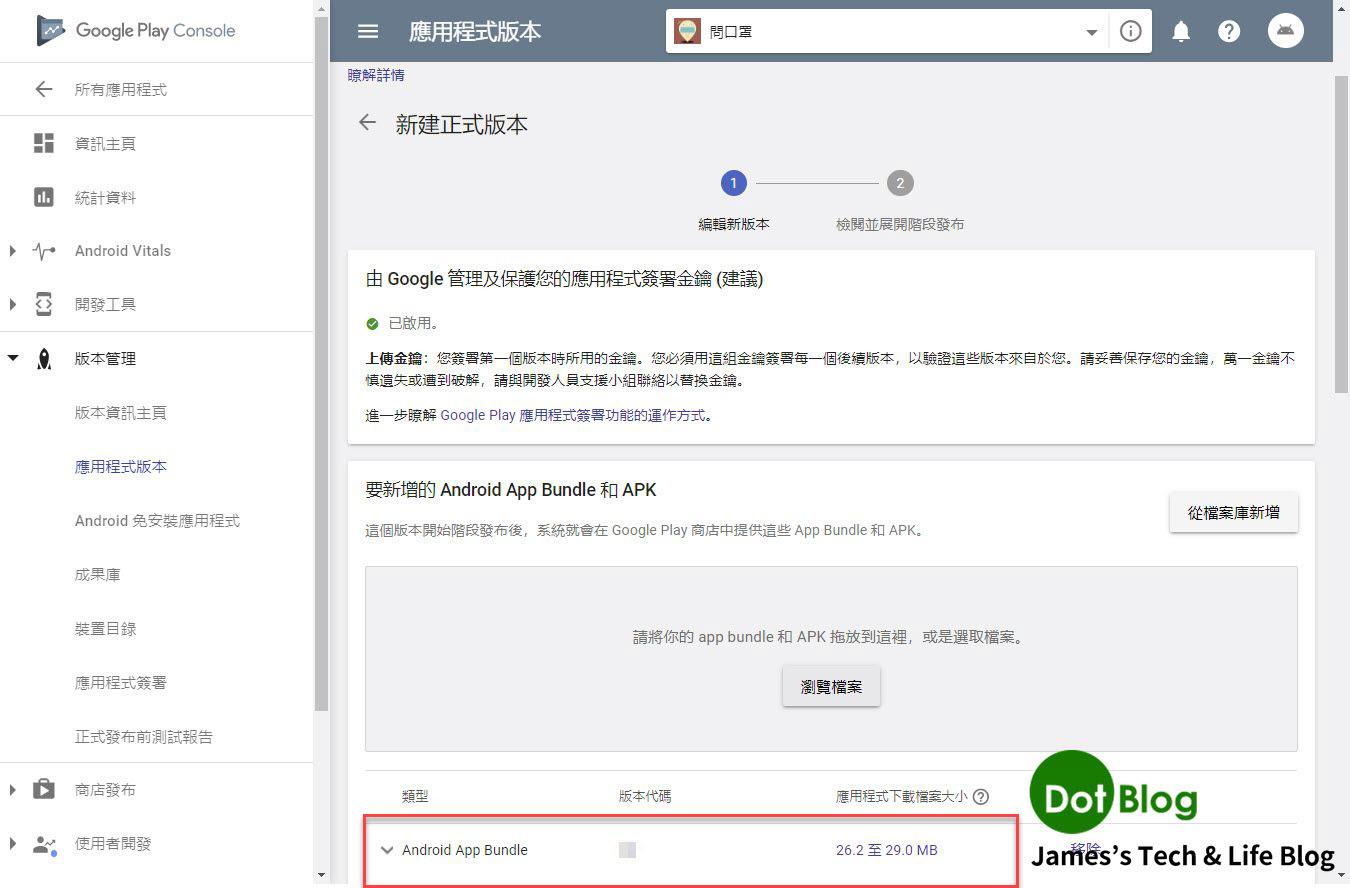
Task: Click the back arrow beside 所有應用程式
Action: point(43,89)
